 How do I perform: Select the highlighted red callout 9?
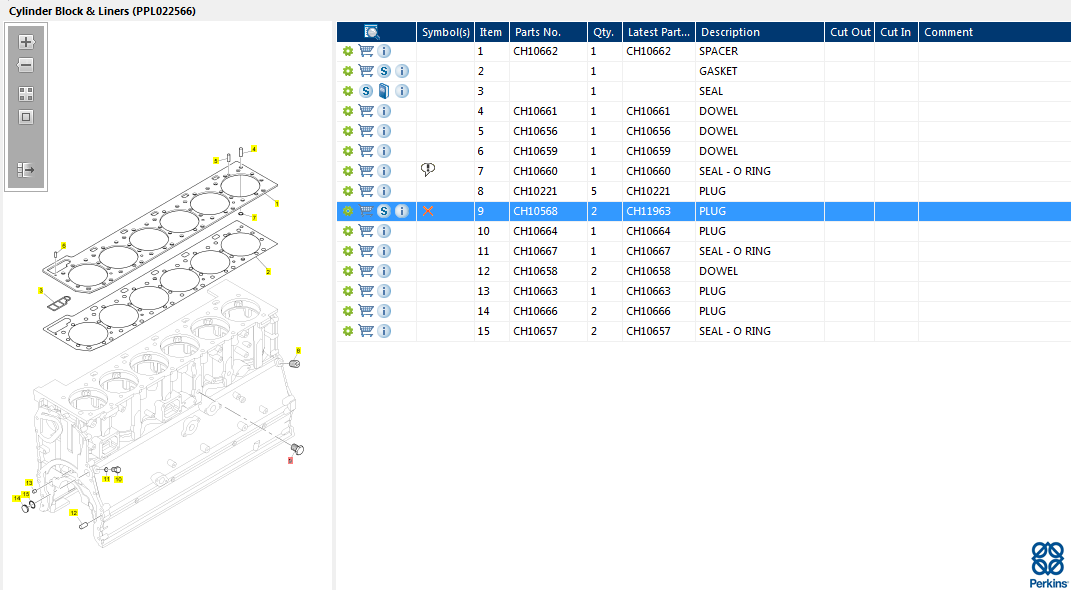pyautogui.click(x=290, y=461)
